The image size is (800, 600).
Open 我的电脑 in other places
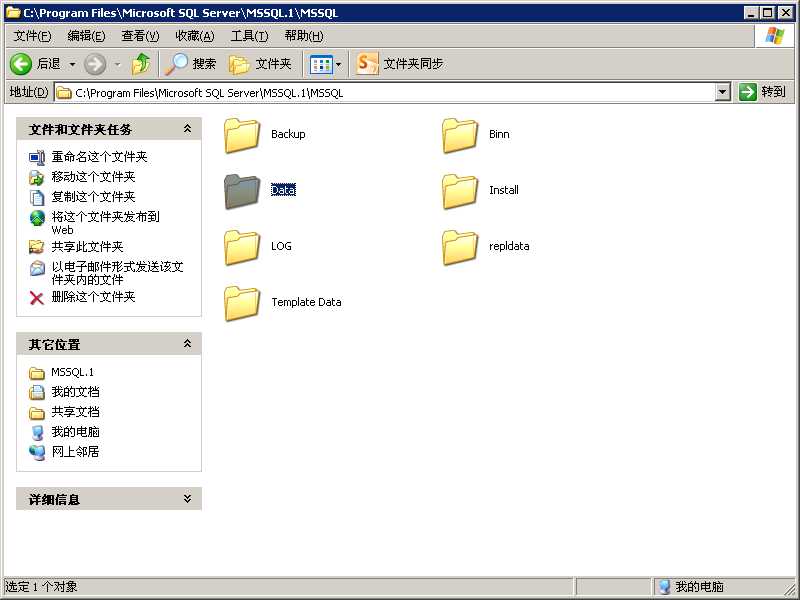pos(75,432)
